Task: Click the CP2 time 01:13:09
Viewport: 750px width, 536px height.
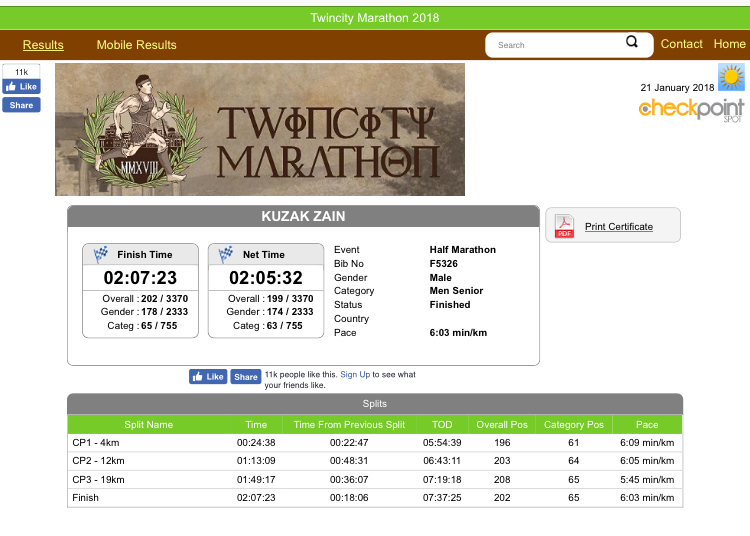Action: pyautogui.click(x=256, y=461)
